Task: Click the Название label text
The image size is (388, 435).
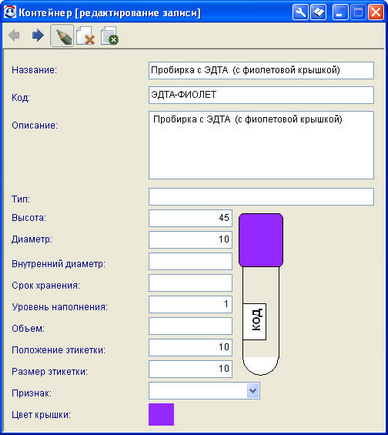Action: (34, 70)
